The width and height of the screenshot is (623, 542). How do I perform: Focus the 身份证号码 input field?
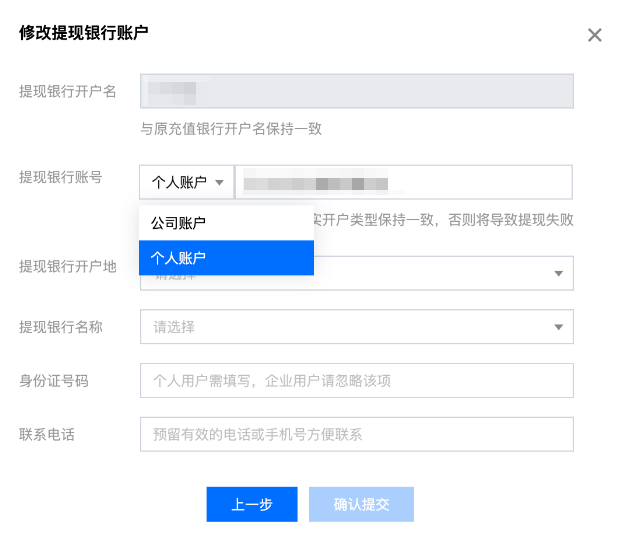tap(356, 381)
